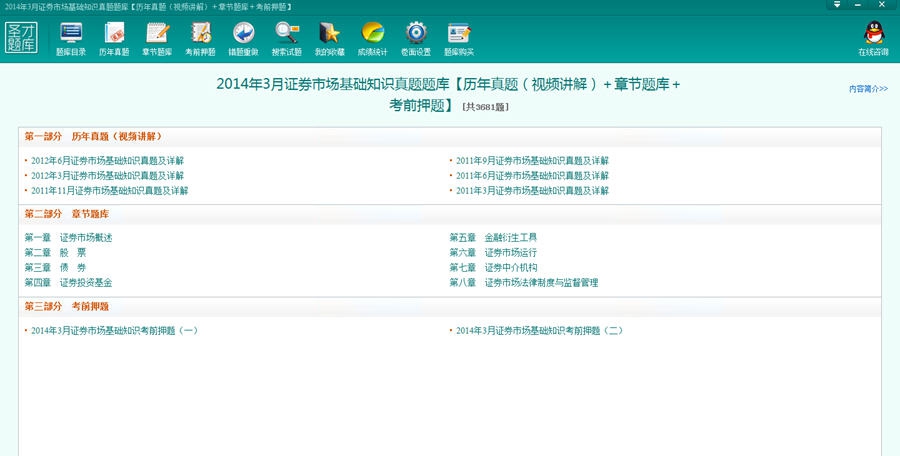The width and height of the screenshot is (900, 456).
Task: Open 第六章 证券市场运行
Action: 493,253
